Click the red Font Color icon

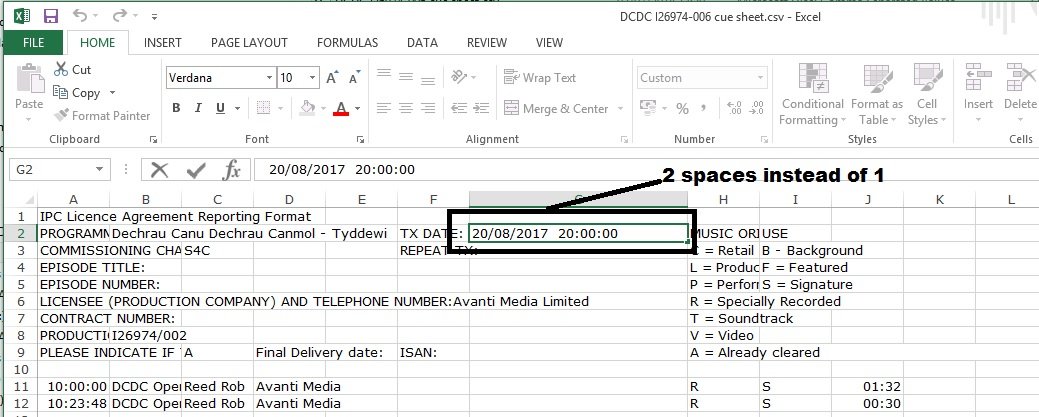tap(341, 108)
